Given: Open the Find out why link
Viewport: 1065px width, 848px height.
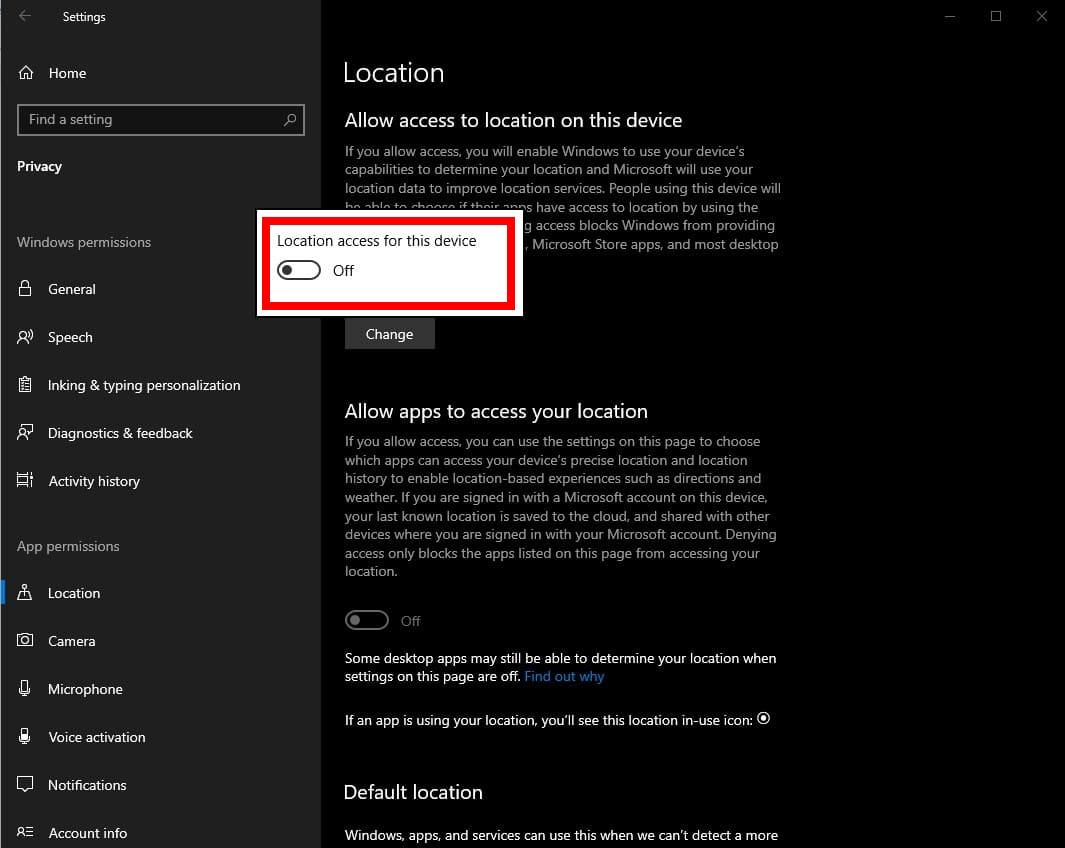Looking at the screenshot, I should [564, 677].
